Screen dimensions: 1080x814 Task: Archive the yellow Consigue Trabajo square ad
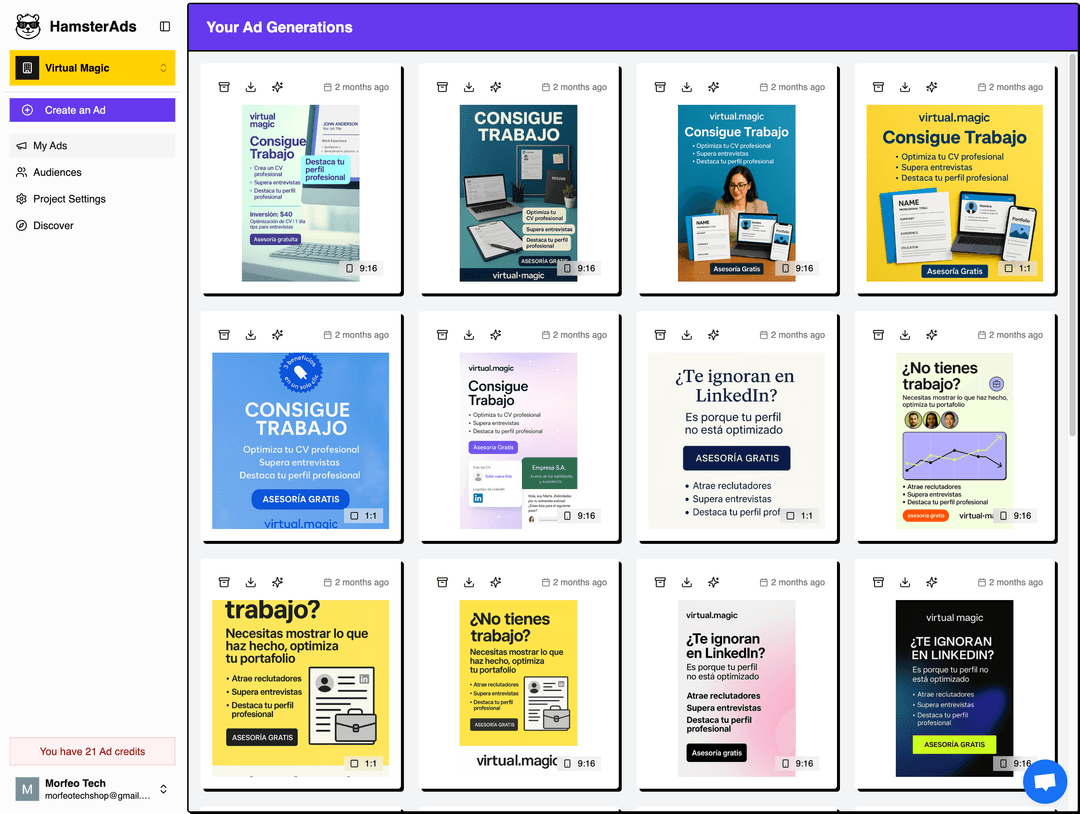(x=878, y=87)
